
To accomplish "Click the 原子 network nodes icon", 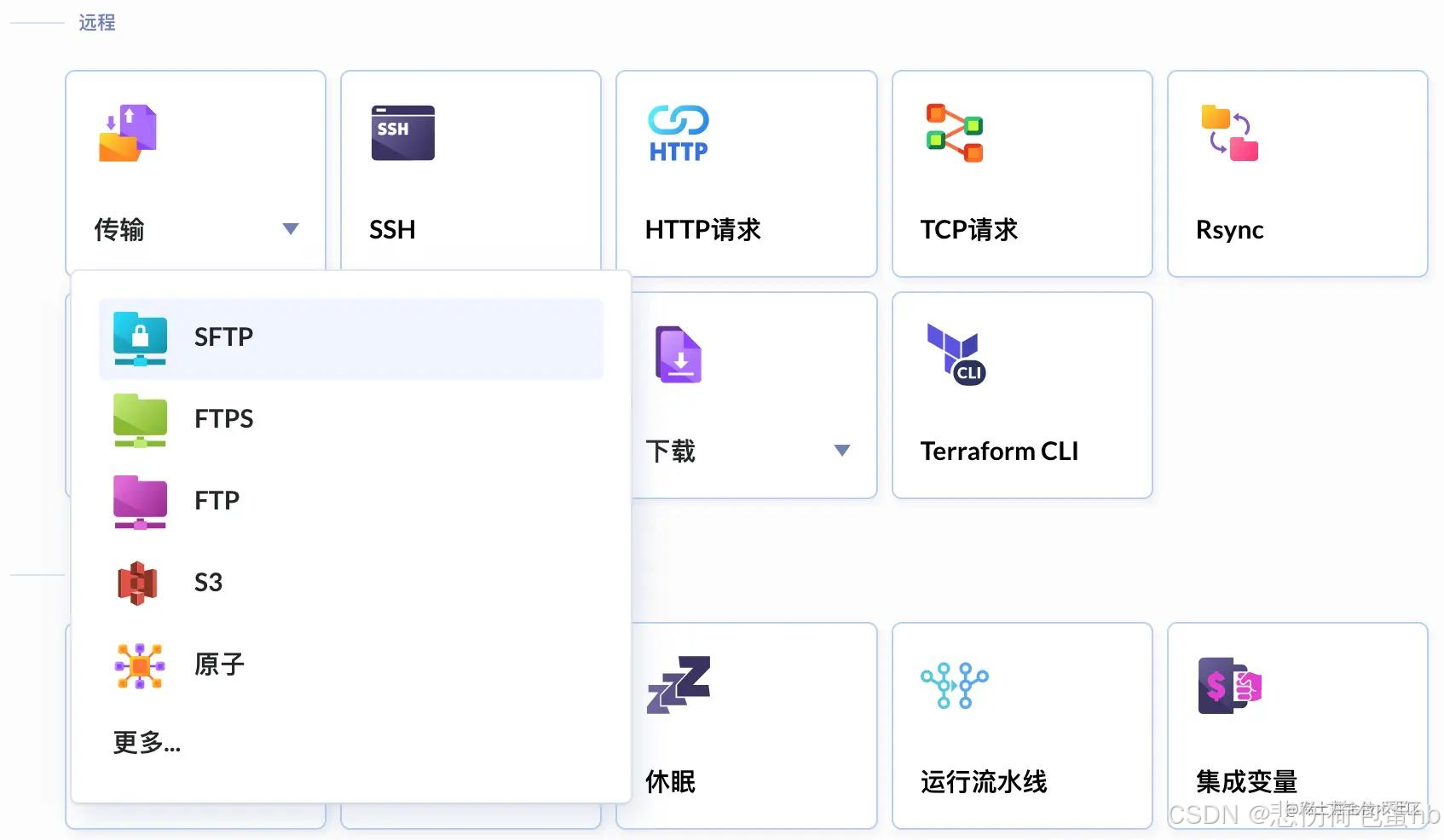I will (x=140, y=665).
